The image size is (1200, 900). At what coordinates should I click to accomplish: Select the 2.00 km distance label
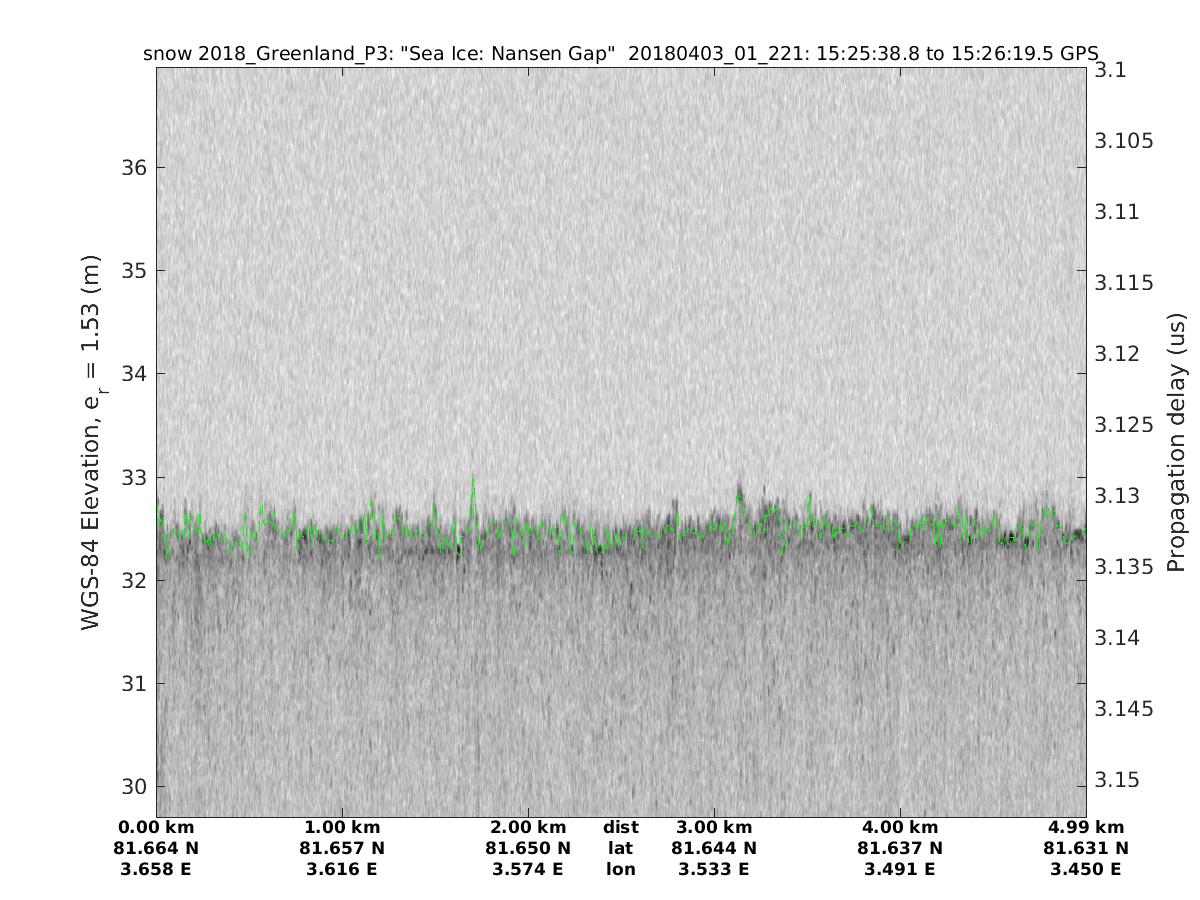528,827
